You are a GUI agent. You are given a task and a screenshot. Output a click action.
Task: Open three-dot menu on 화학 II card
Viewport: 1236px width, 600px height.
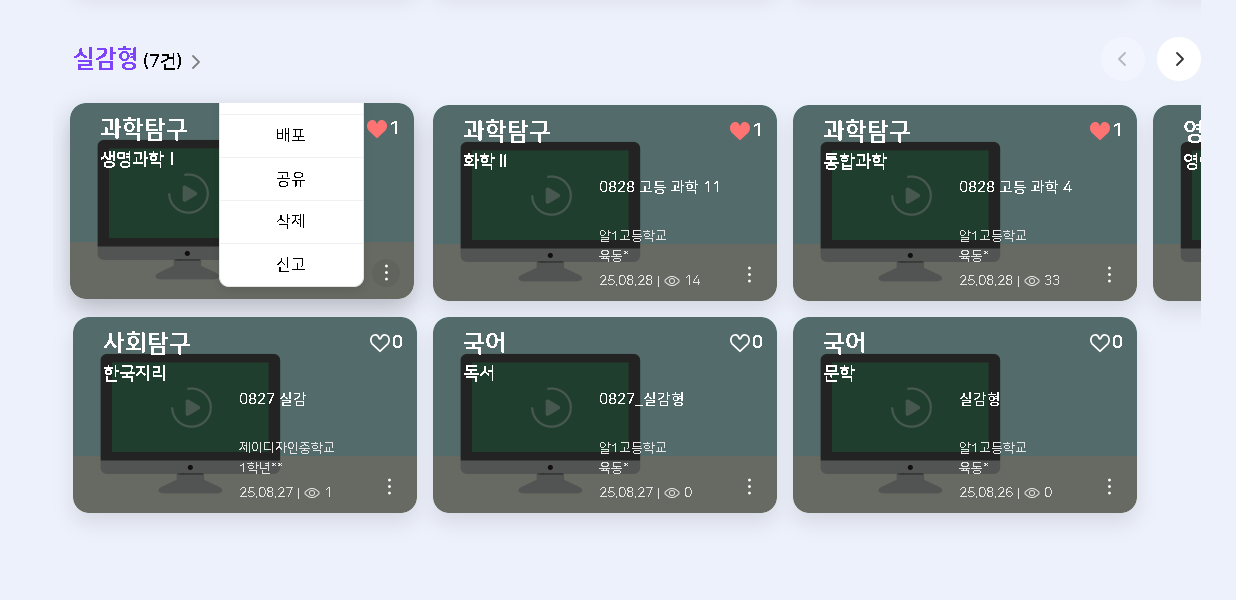pyautogui.click(x=749, y=274)
